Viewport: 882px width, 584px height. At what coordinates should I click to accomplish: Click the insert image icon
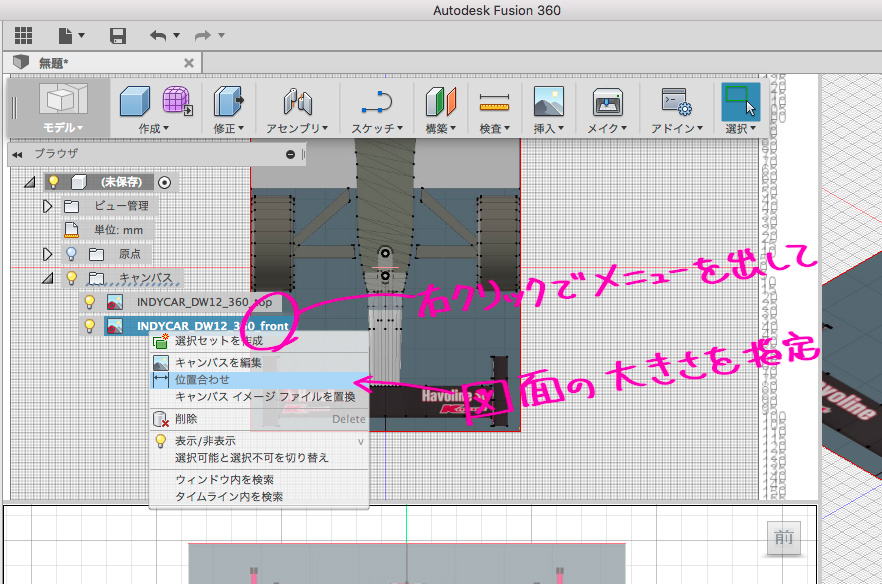(x=548, y=102)
